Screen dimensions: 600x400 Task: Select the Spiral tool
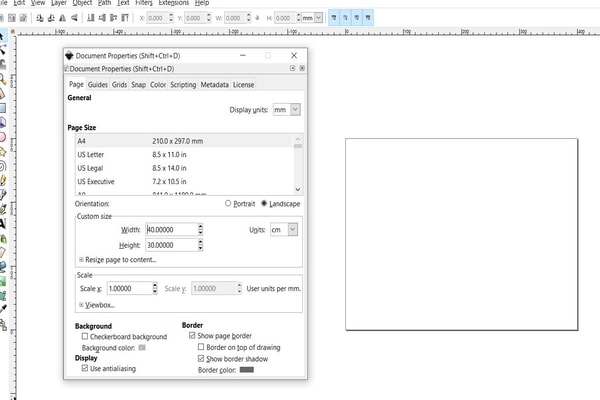pyautogui.click(x=2, y=166)
